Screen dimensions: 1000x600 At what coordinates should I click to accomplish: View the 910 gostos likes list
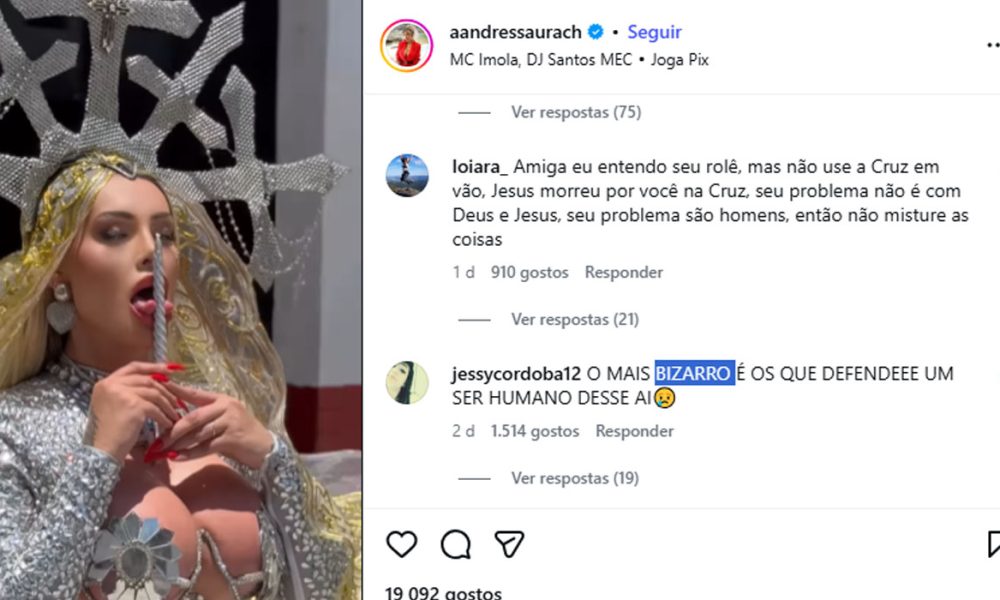529,272
